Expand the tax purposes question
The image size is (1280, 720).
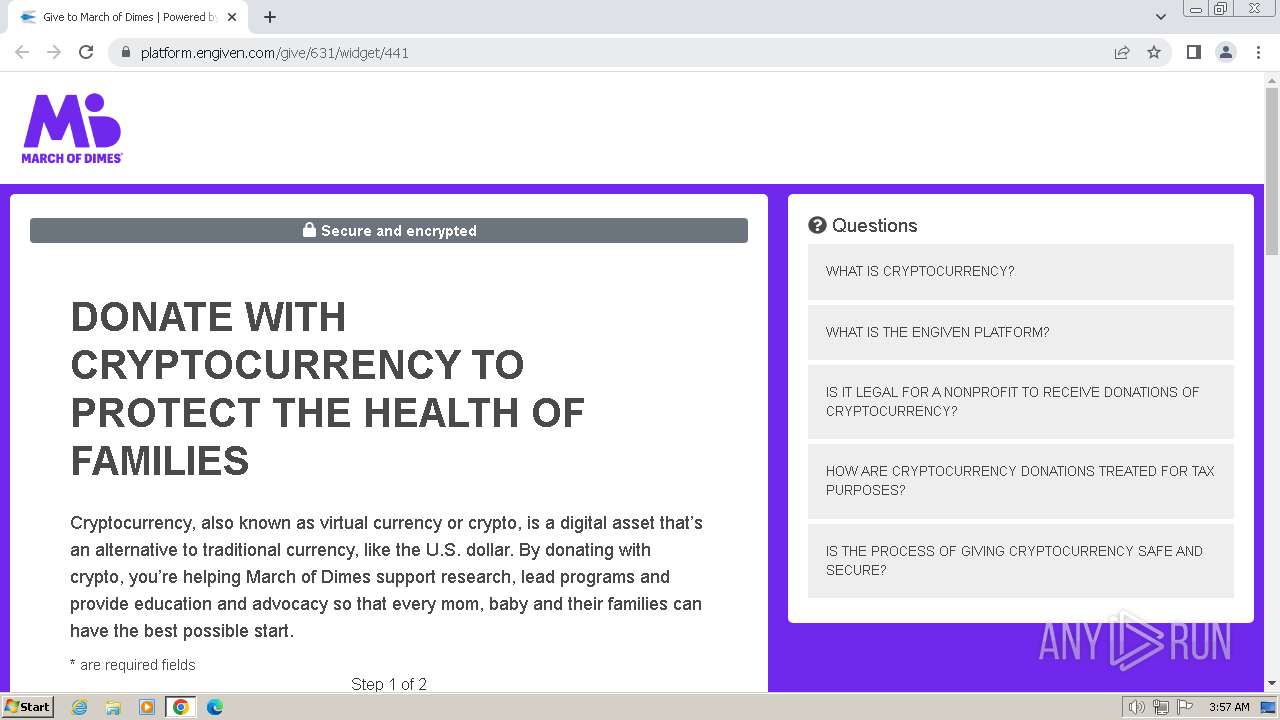[1021, 481]
